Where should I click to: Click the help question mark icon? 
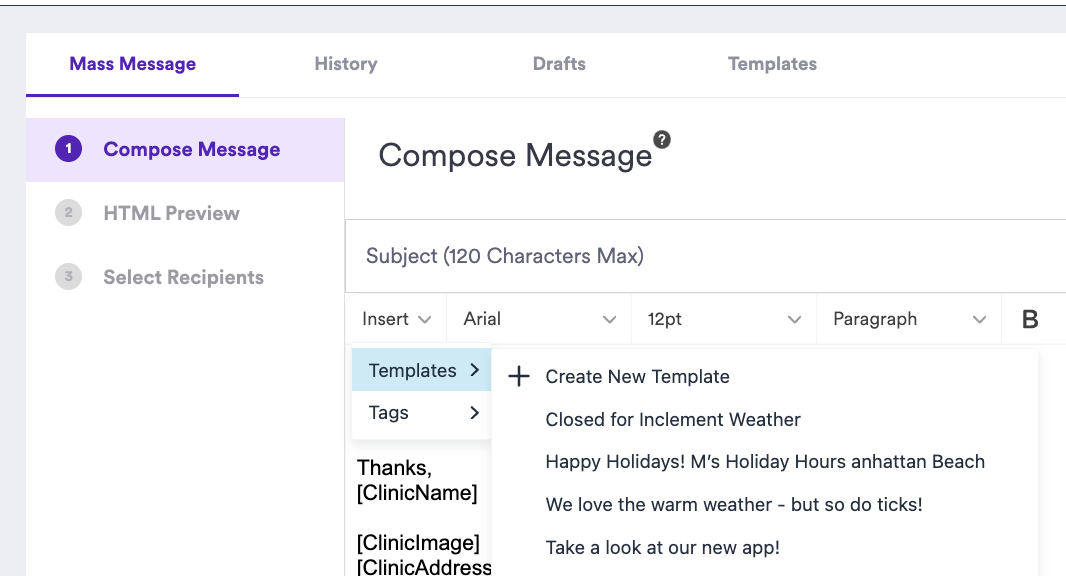coord(661,139)
